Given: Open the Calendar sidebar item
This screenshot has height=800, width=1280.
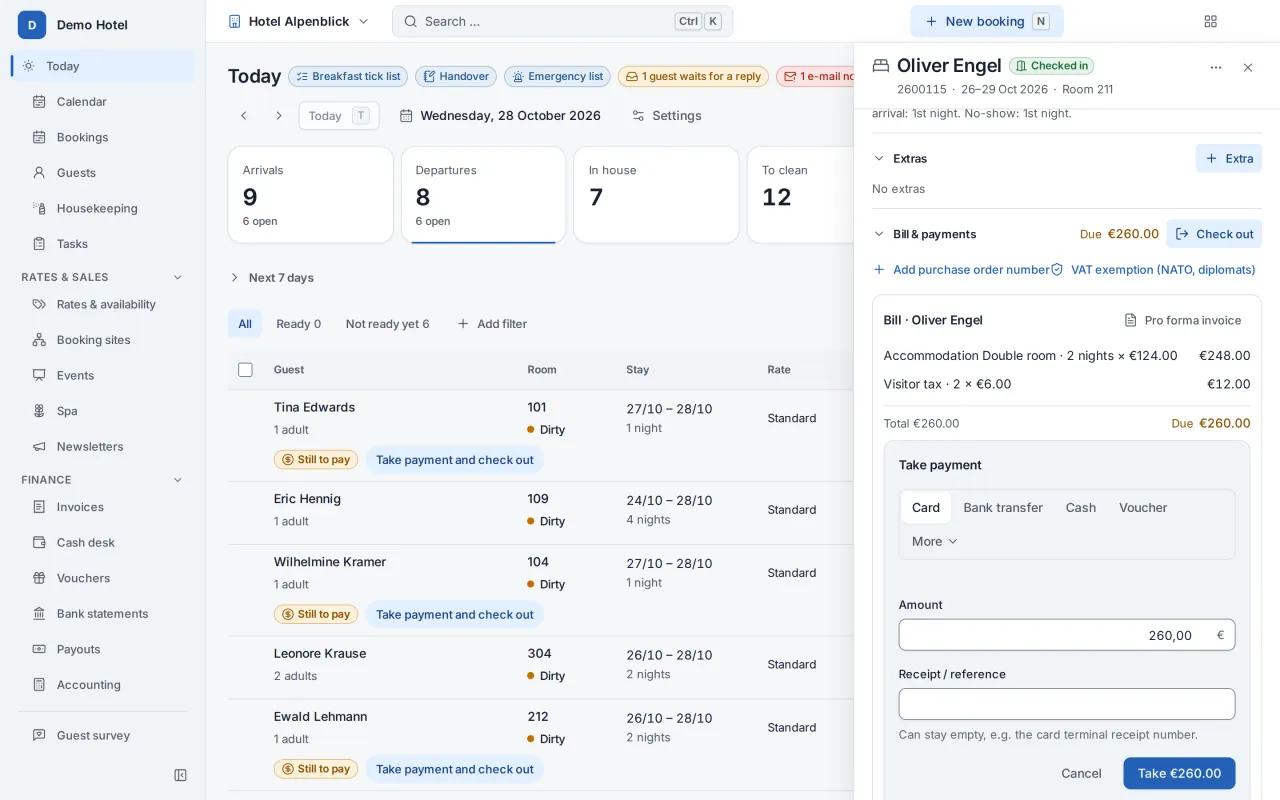Looking at the screenshot, I should (x=103, y=101).
